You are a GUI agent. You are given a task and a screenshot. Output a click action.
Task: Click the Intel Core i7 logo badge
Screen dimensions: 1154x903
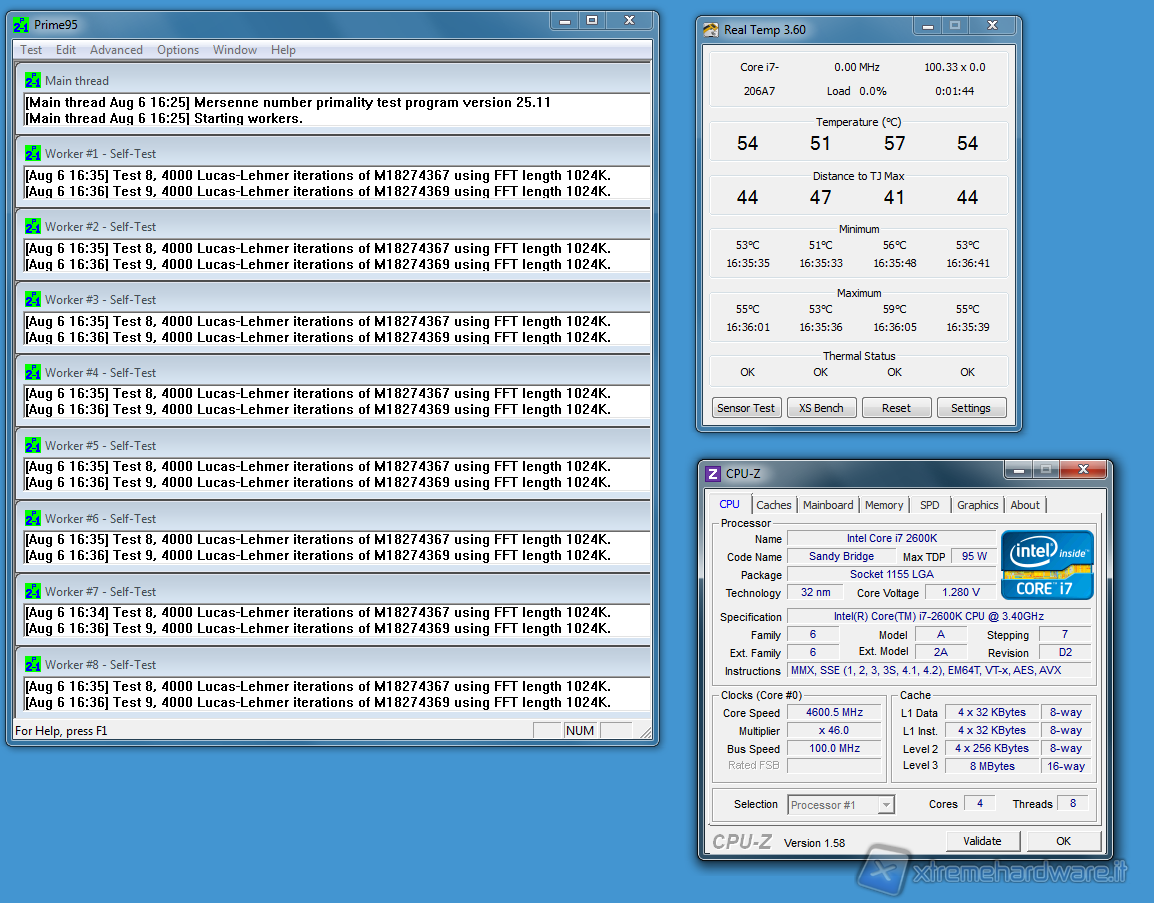pos(1047,564)
